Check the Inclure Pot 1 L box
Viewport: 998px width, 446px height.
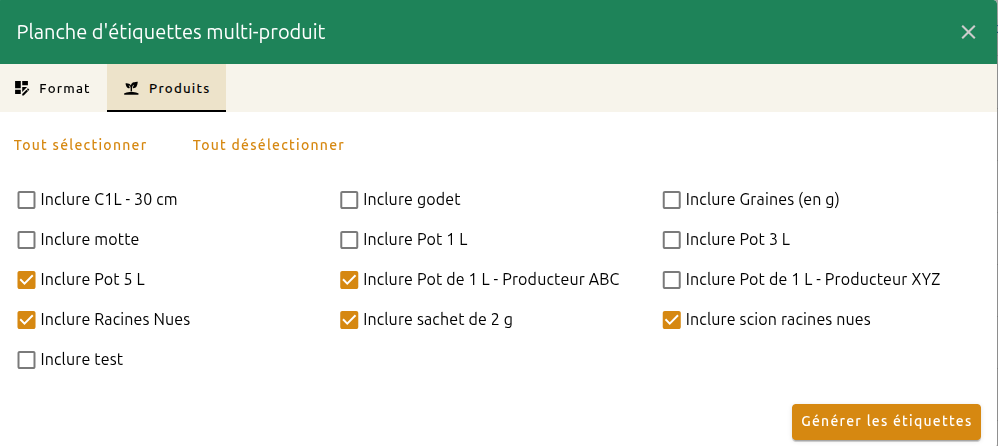click(x=349, y=240)
